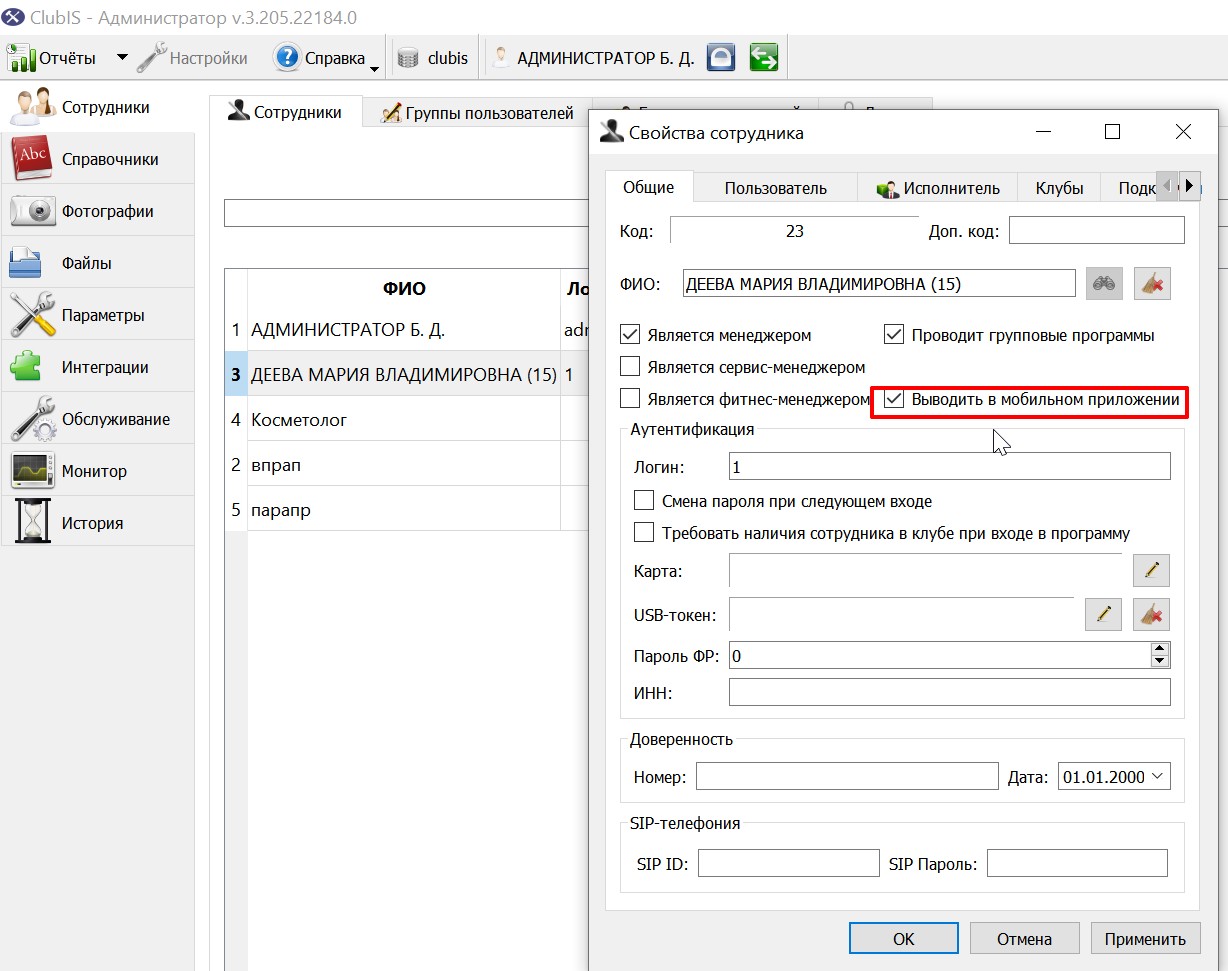Image resolution: width=1228 pixels, height=971 pixels.
Task: Select the ДЕЕВА МАРИЯ ВЛАДИМИРОВНА (15) table row
Action: [406, 375]
